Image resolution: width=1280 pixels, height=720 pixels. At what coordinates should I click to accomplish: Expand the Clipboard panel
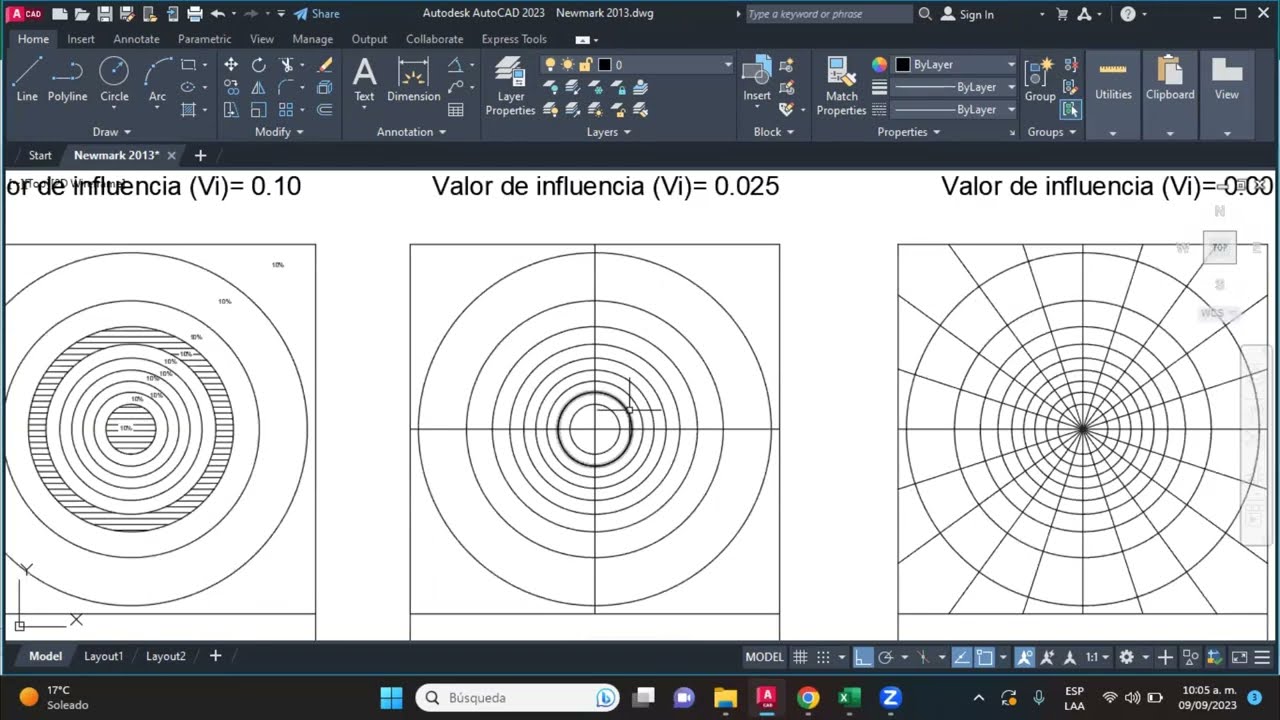tap(1170, 133)
